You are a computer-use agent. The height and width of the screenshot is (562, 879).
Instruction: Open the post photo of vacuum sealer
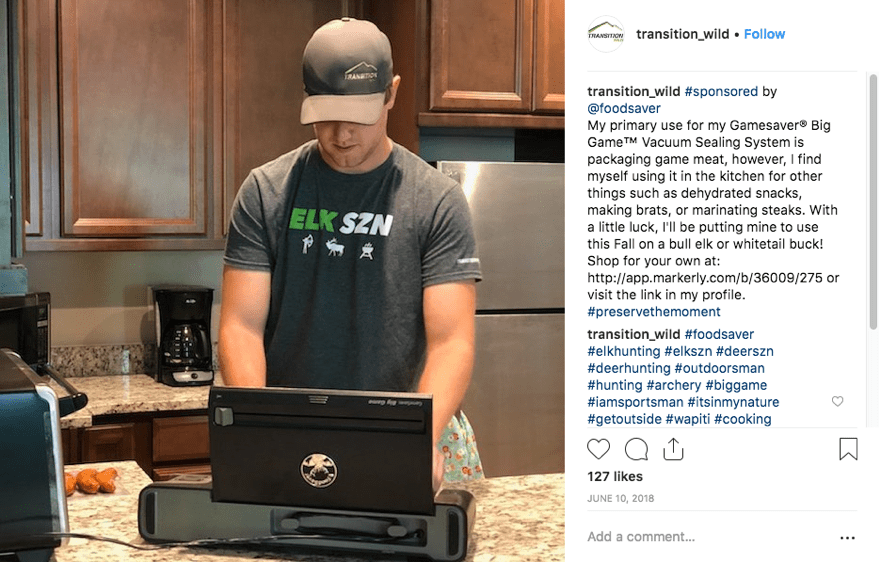pos(282,281)
